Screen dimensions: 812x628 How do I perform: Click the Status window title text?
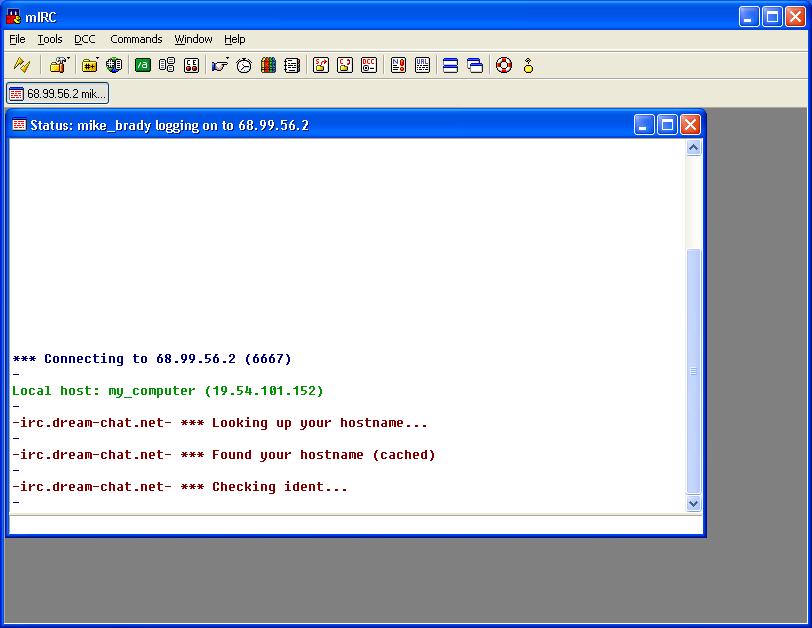[x=169, y=125]
